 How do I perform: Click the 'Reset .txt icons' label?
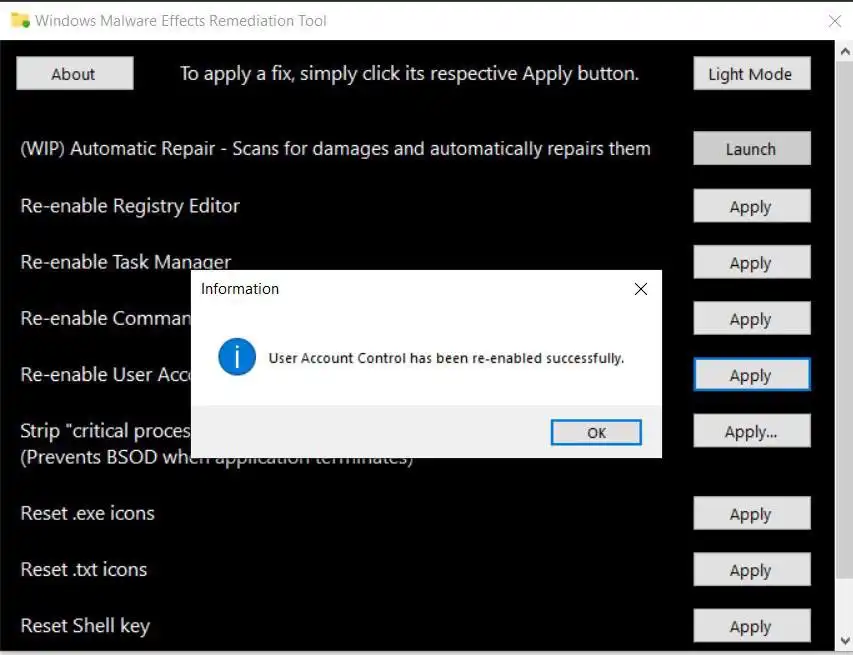84,569
